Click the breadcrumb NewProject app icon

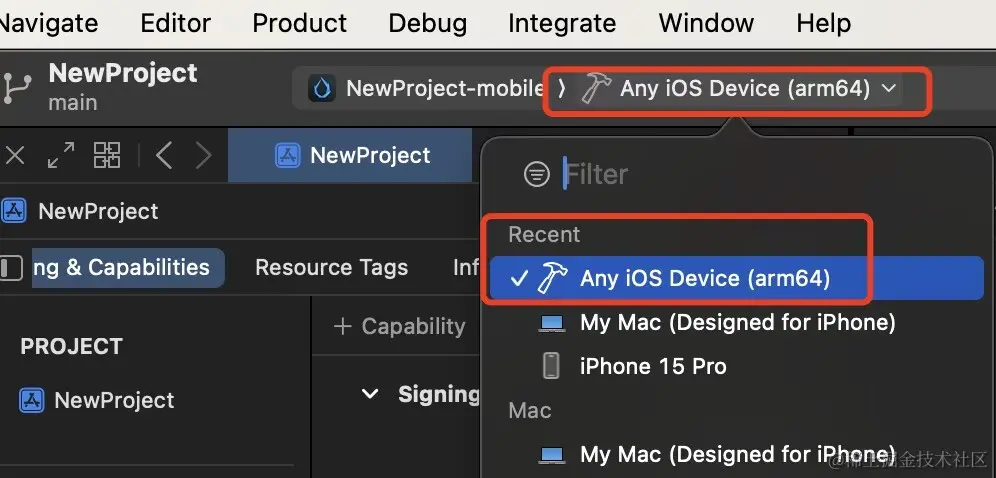click(x=13, y=211)
